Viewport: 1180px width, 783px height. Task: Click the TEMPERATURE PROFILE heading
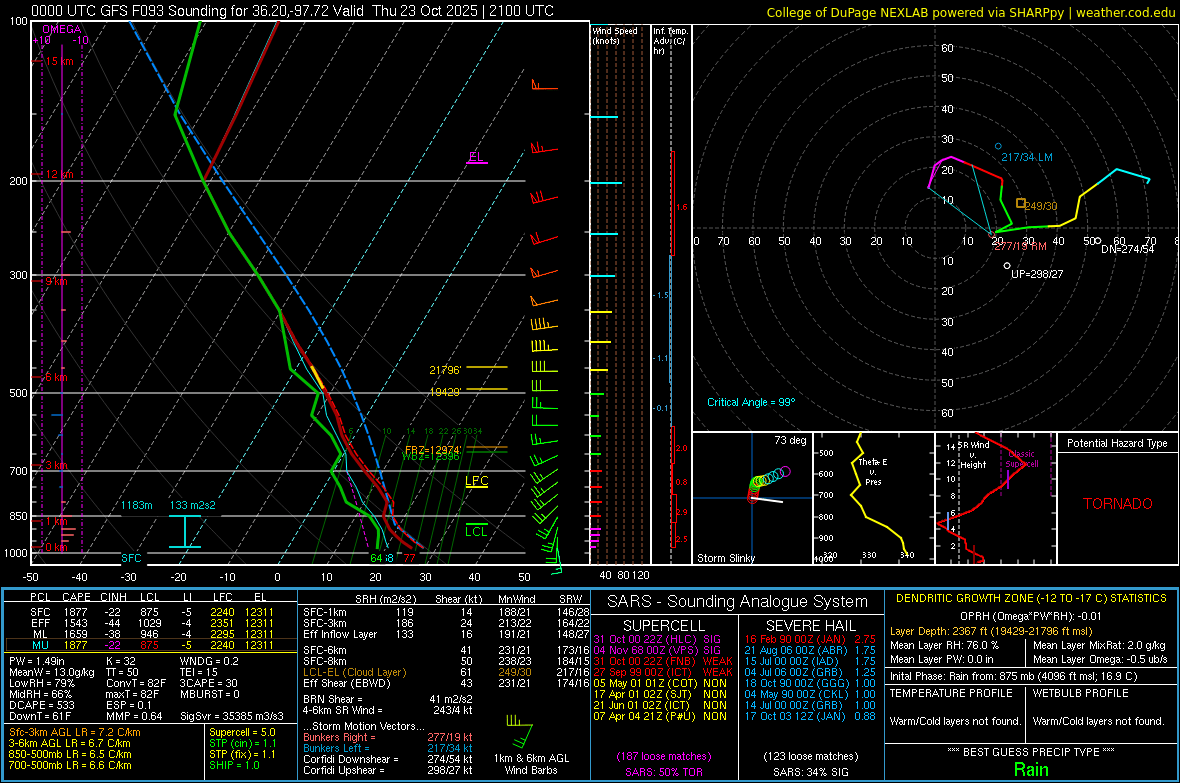coord(951,693)
